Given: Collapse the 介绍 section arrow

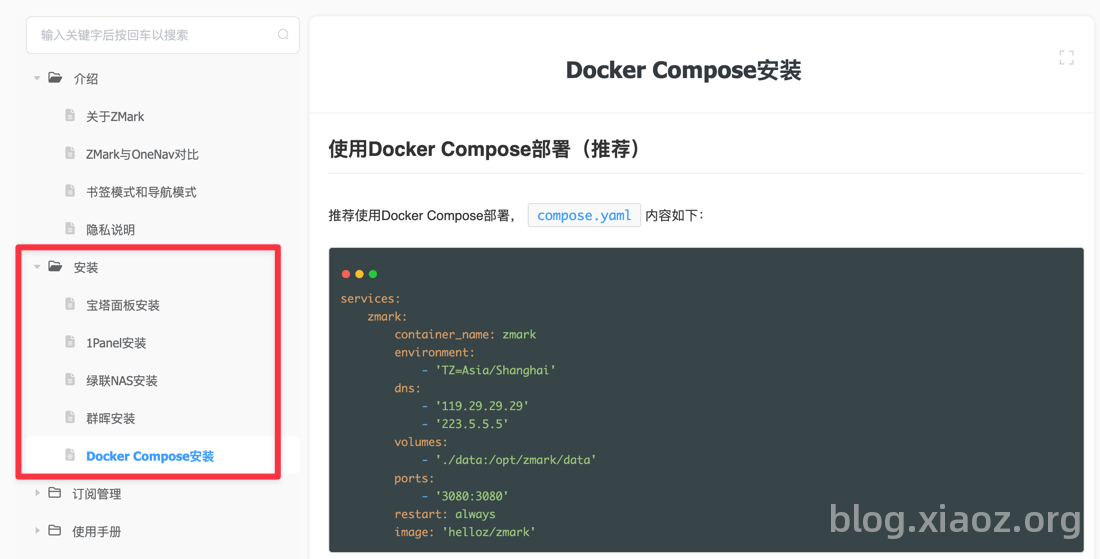Looking at the screenshot, I should [37, 79].
